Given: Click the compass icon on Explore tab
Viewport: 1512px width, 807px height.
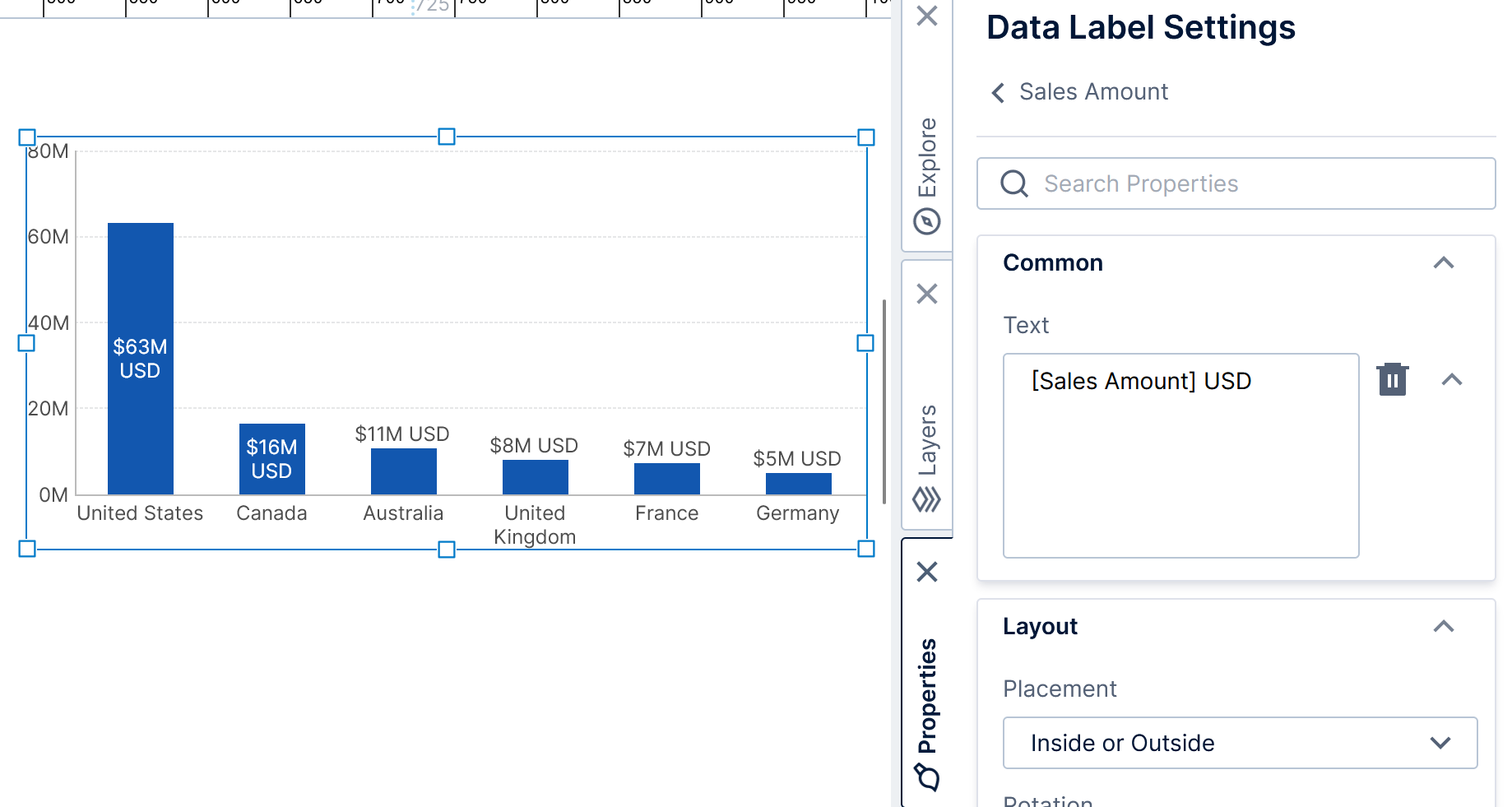Looking at the screenshot, I should [927, 221].
